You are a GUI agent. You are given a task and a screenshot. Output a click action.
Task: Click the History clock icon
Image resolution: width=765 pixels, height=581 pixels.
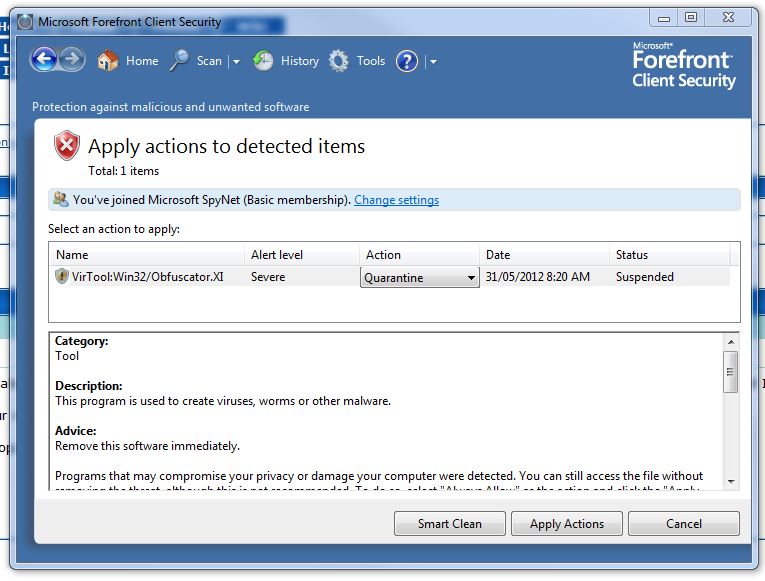click(x=263, y=61)
